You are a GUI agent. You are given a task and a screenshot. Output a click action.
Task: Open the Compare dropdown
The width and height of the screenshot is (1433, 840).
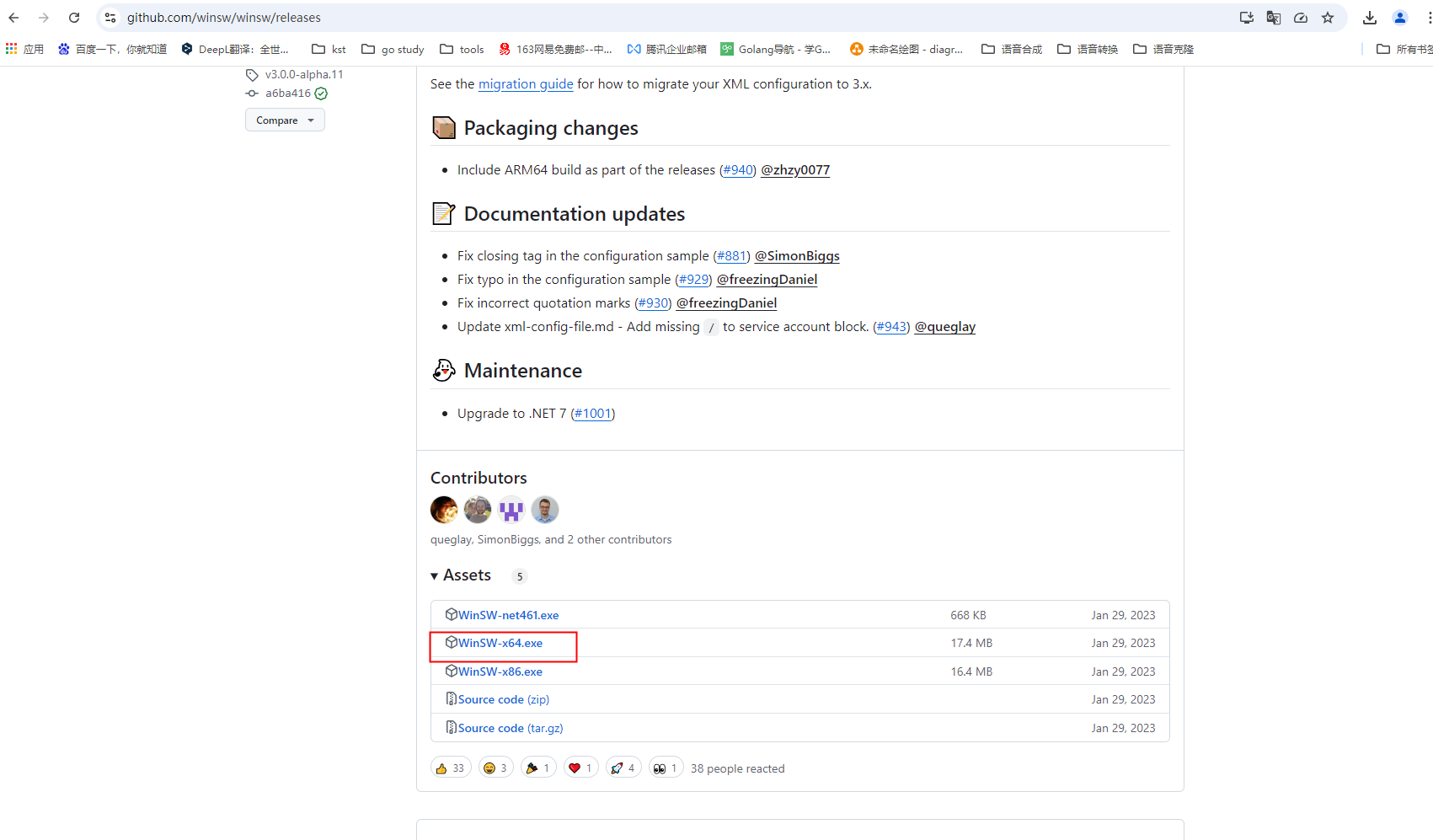[x=285, y=120]
